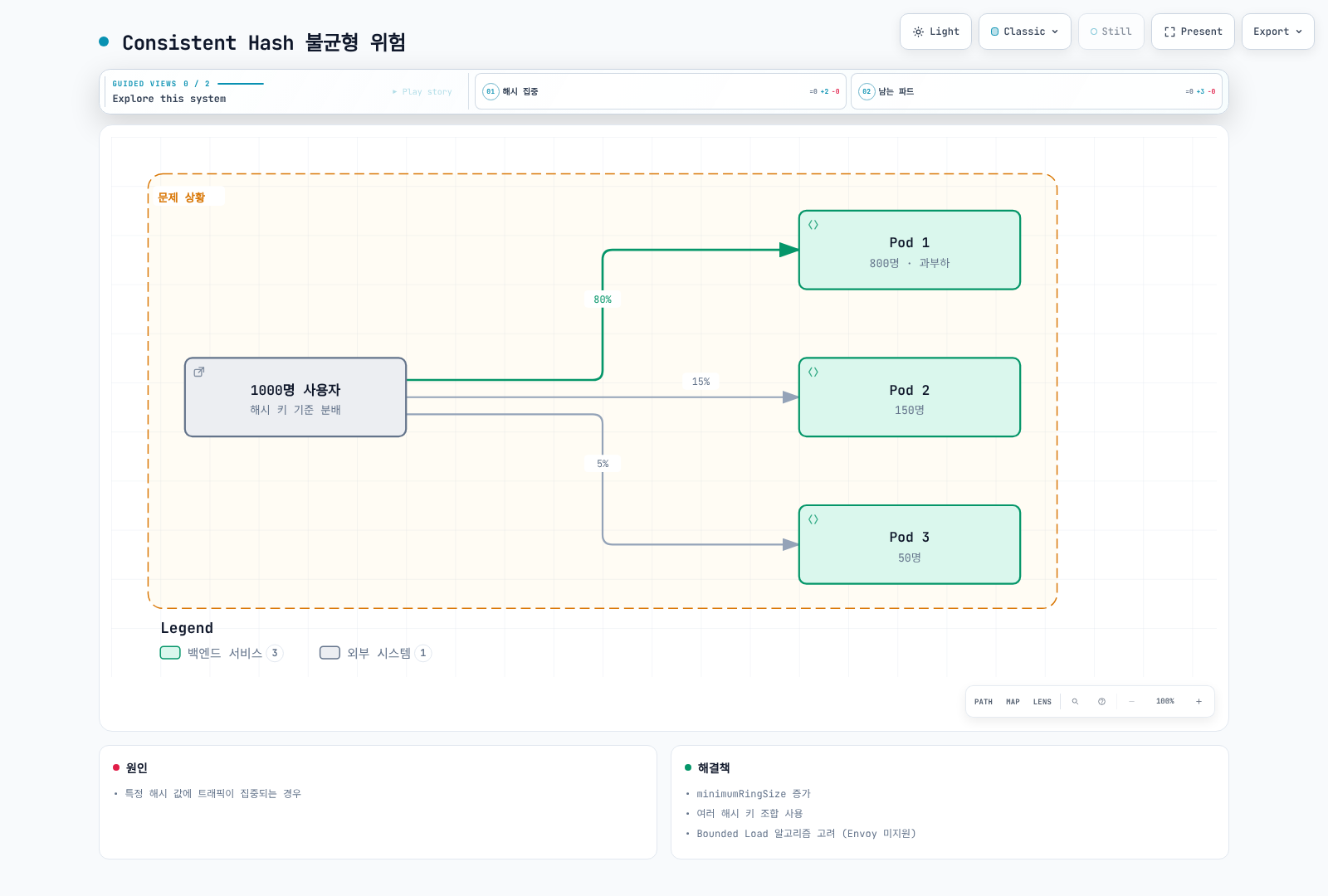Click the external-link icon on 1000명 사용자 node

[199, 372]
